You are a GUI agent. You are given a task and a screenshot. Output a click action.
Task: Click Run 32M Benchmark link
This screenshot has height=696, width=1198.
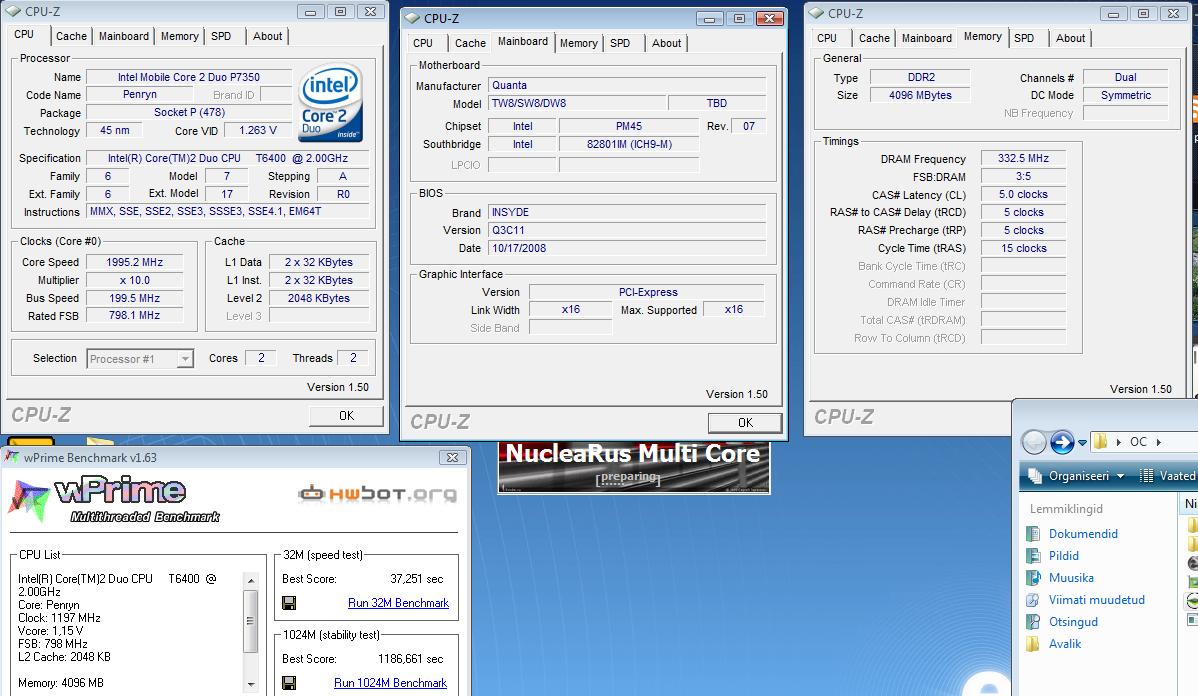coord(398,603)
